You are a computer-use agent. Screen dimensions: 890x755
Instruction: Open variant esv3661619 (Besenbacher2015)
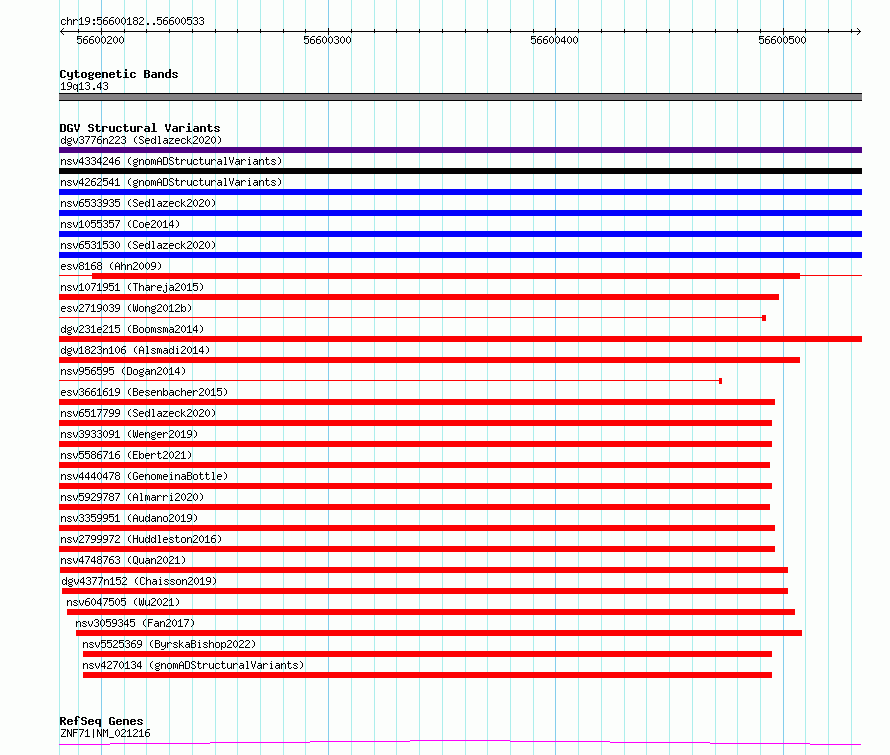(x=144, y=392)
